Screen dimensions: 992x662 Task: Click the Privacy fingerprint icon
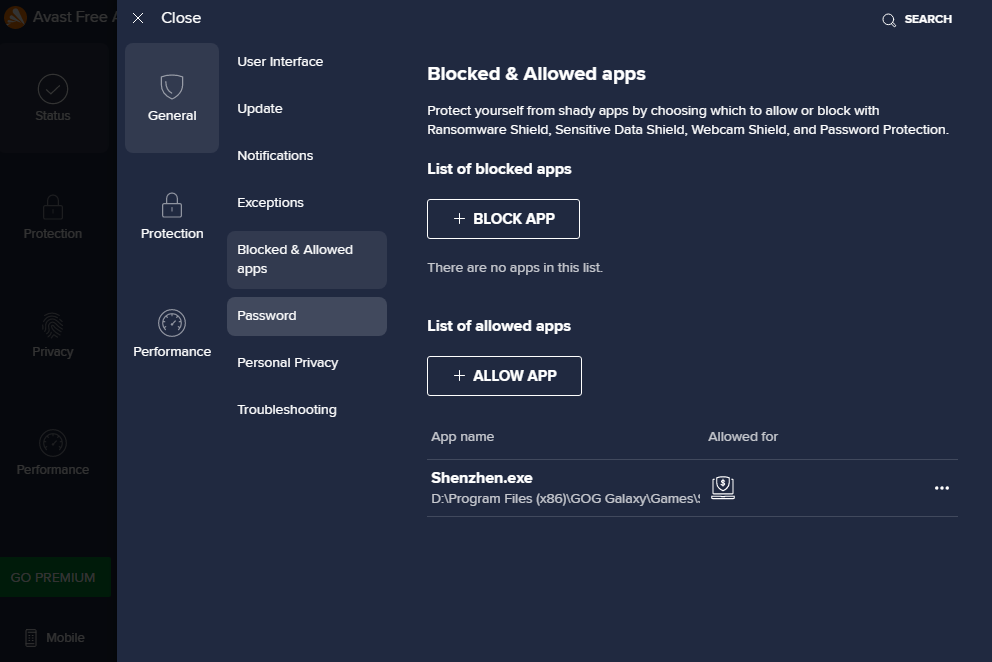coord(53,325)
